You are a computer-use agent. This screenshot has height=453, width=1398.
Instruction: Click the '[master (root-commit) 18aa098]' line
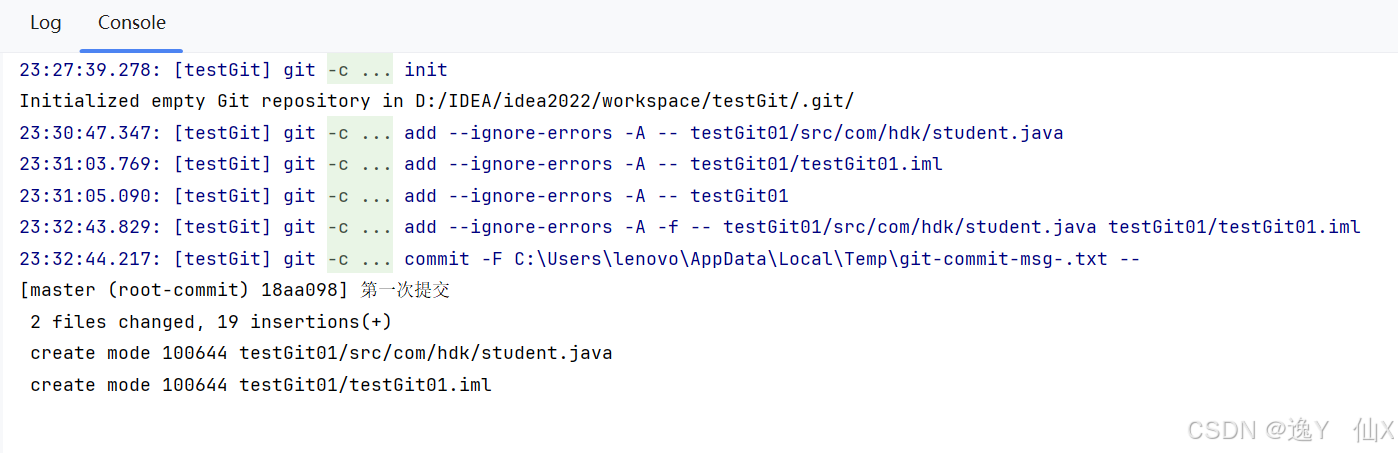click(235, 290)
